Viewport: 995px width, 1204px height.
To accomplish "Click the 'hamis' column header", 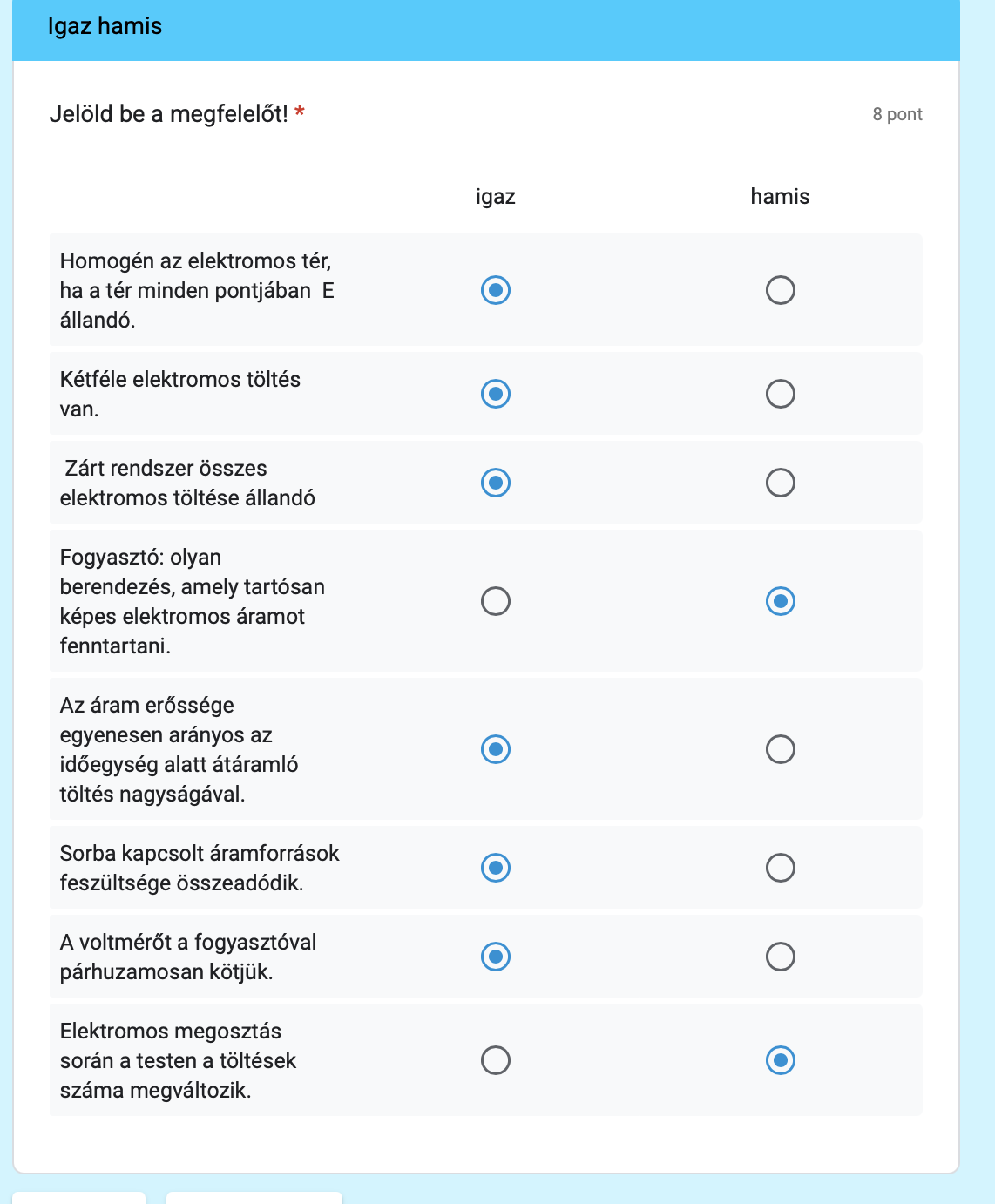I will 780,197.
